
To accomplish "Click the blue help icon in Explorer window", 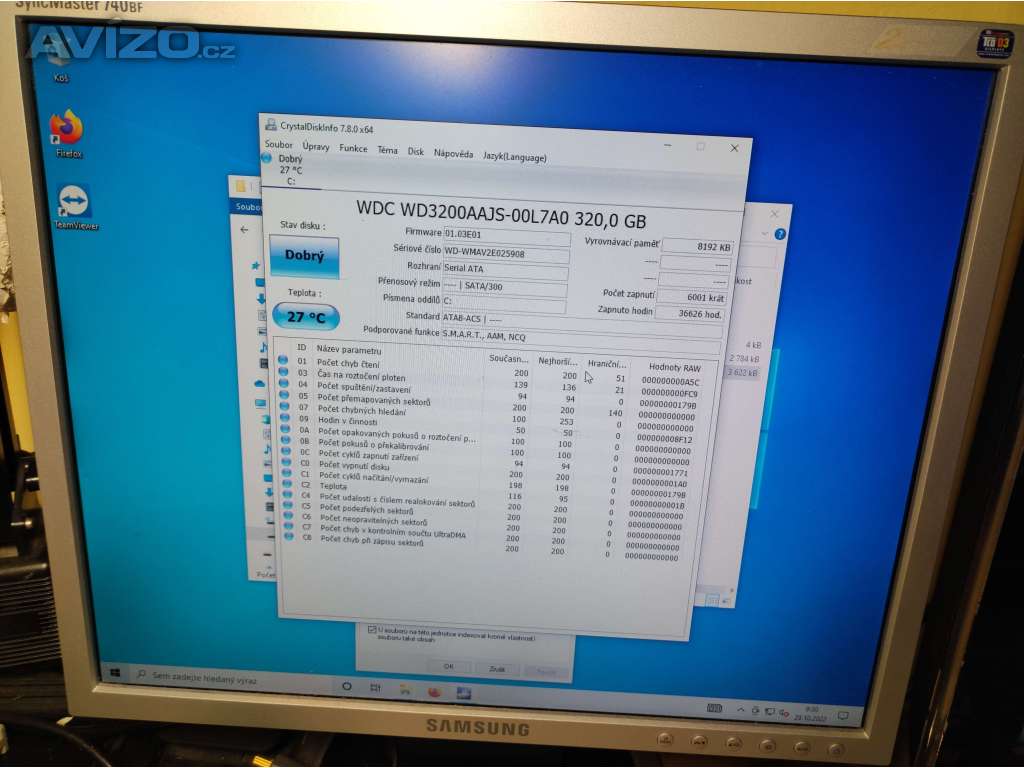I will click(x=780, y=234).
